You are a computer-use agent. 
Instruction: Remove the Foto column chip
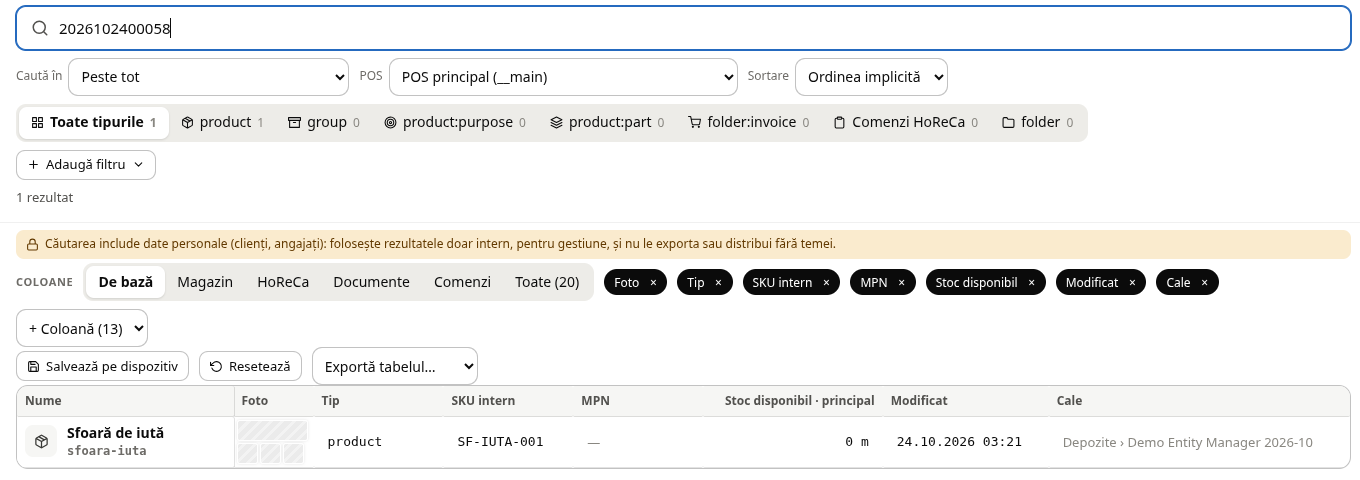point(653,283)
